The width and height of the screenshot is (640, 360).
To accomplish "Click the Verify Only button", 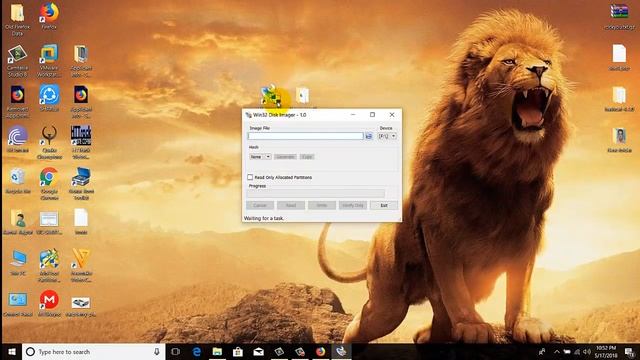I will point(353,205).
